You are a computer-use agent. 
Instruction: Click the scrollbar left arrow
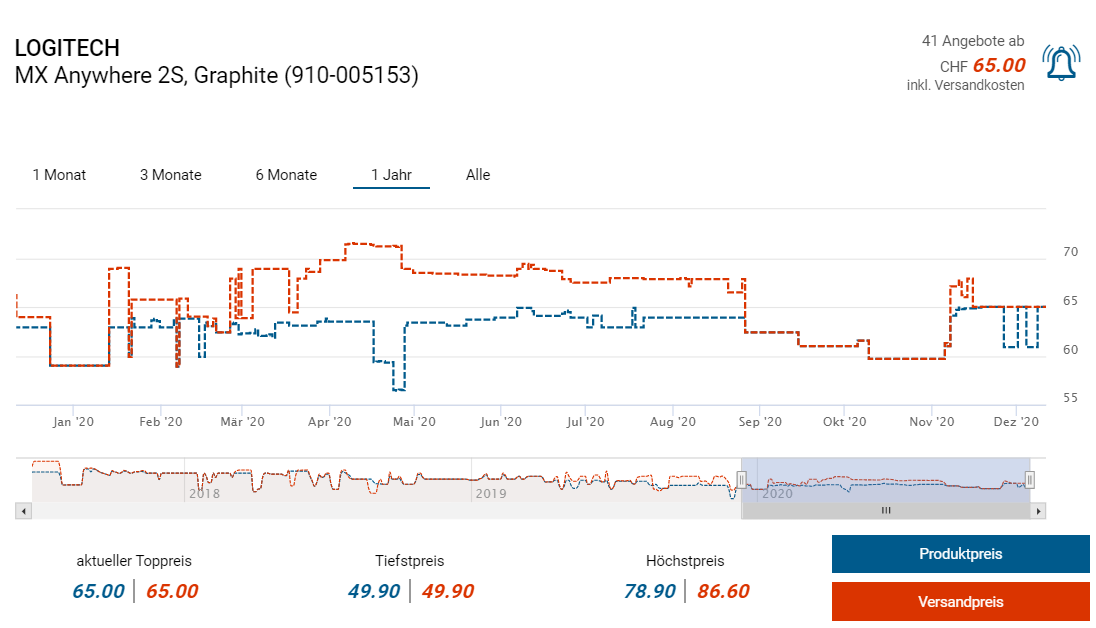point(25,511)
